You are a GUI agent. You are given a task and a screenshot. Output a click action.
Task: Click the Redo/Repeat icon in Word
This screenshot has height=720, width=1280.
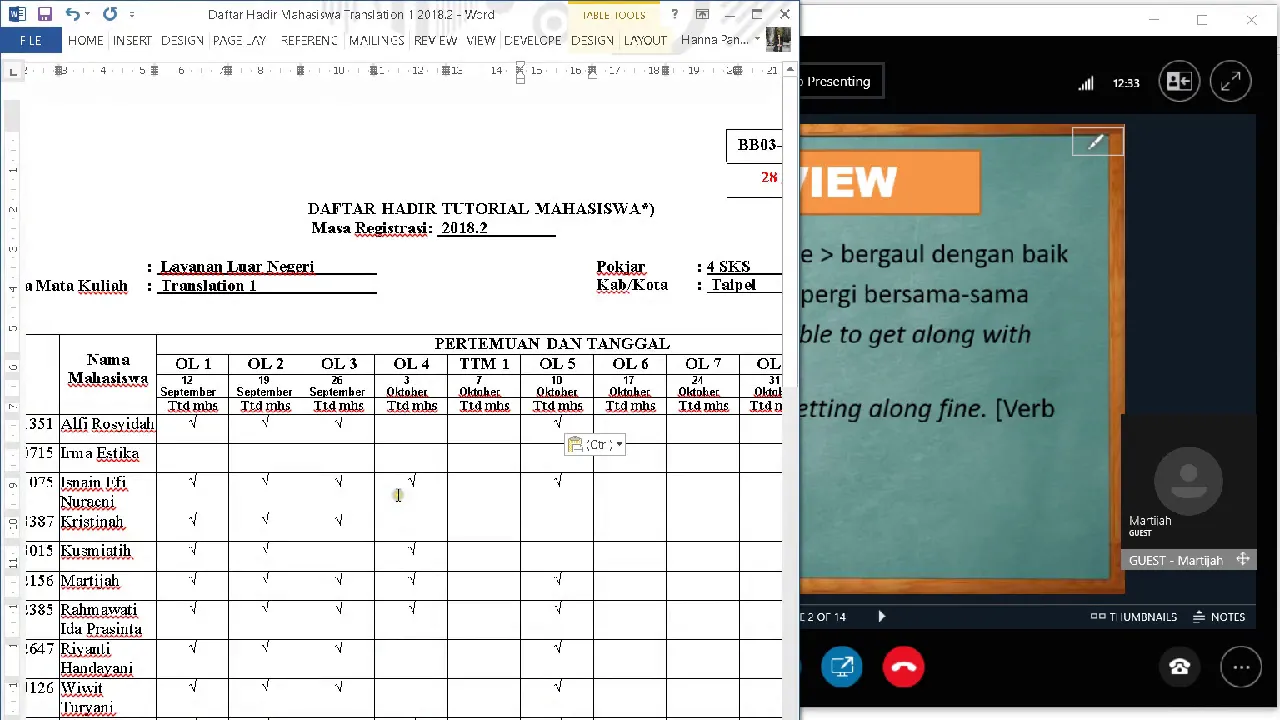[x=110, y=14]
